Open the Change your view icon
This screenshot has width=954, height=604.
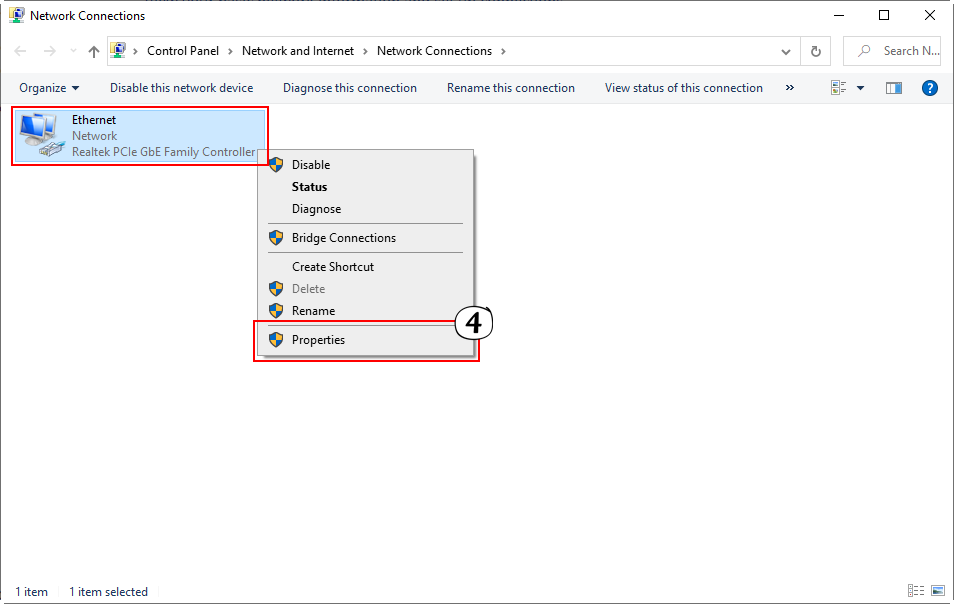tap(839, 88)
